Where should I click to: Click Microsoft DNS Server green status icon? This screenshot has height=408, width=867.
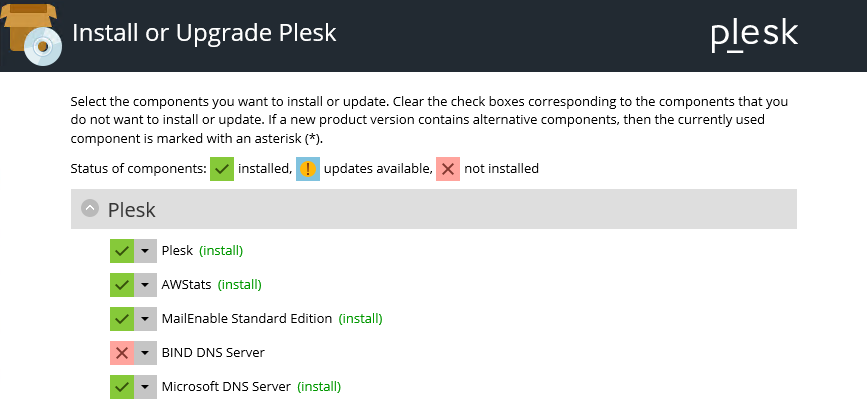122,387
